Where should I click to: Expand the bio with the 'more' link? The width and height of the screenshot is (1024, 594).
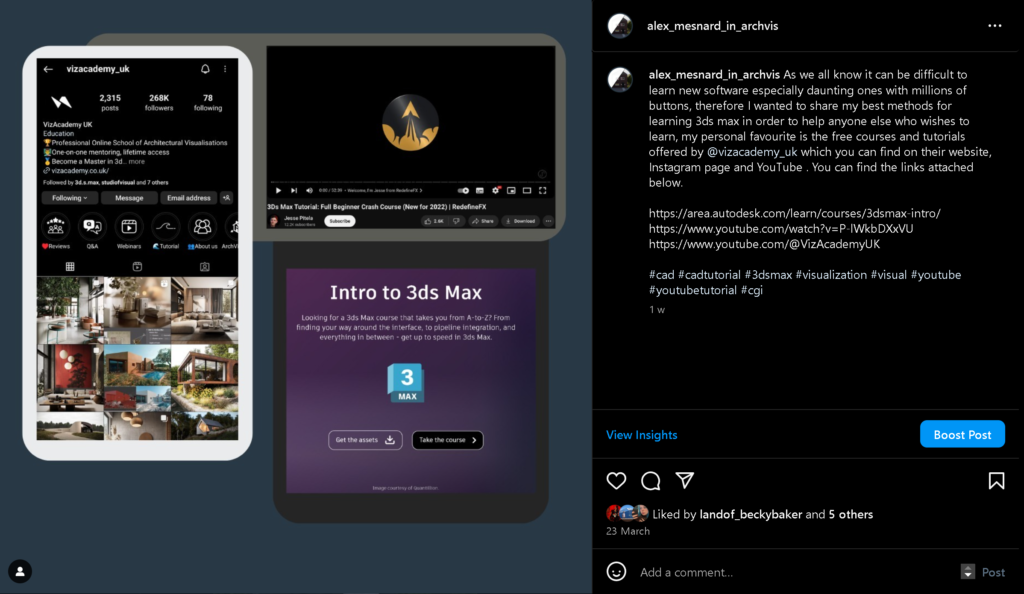[136, 161]
